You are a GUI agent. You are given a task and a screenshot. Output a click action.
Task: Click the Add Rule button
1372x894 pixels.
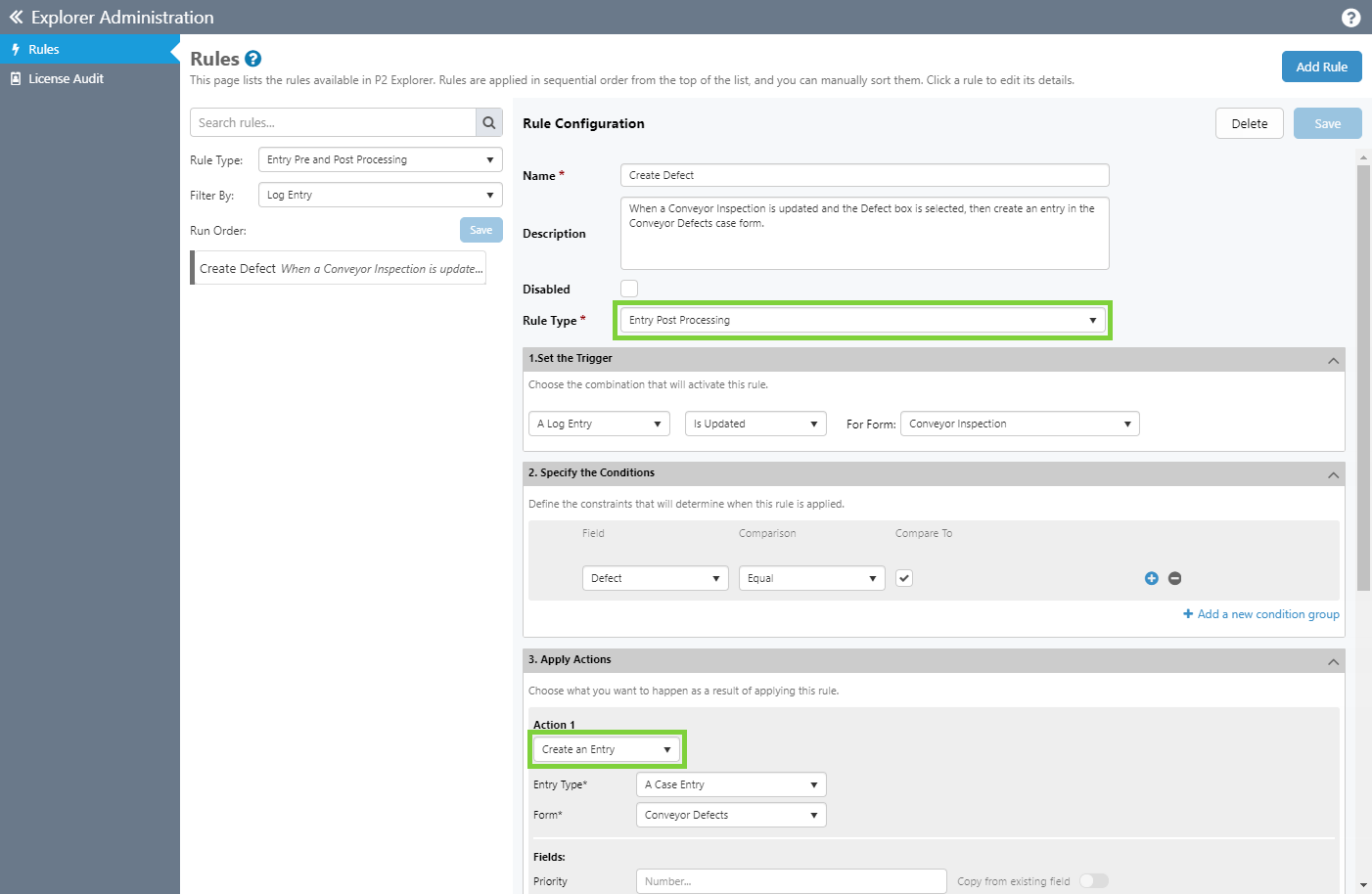[x=1321, y=67]
